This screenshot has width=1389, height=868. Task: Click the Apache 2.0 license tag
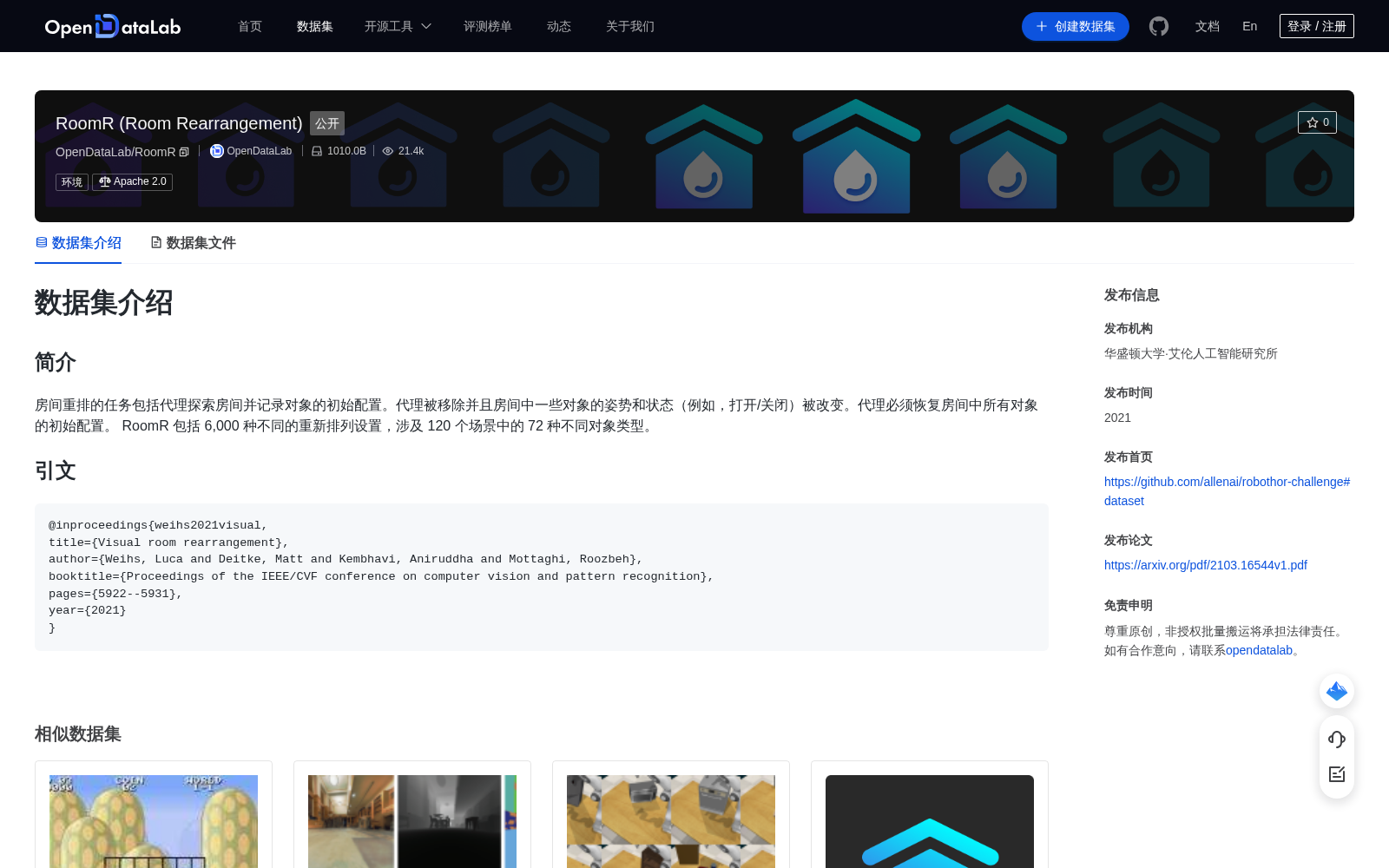(x=132, y=181)
